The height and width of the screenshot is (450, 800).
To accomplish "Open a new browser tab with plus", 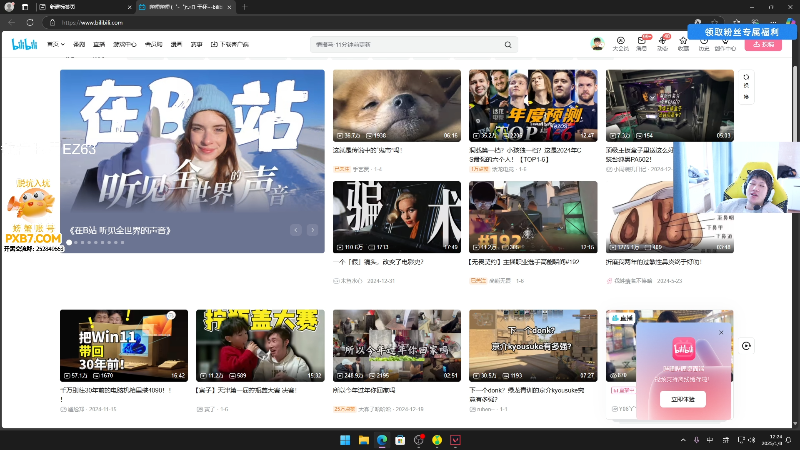I will tap(244, 7).
